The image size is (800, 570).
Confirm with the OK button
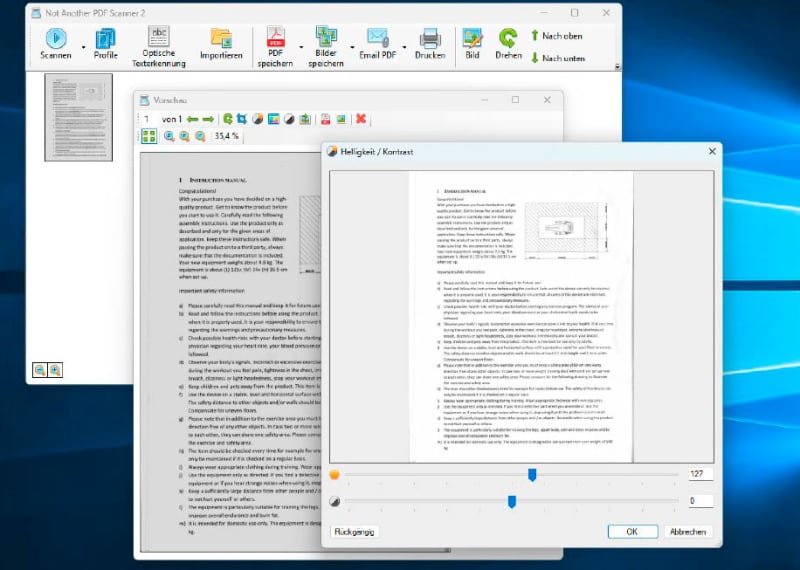pos(633,532)
